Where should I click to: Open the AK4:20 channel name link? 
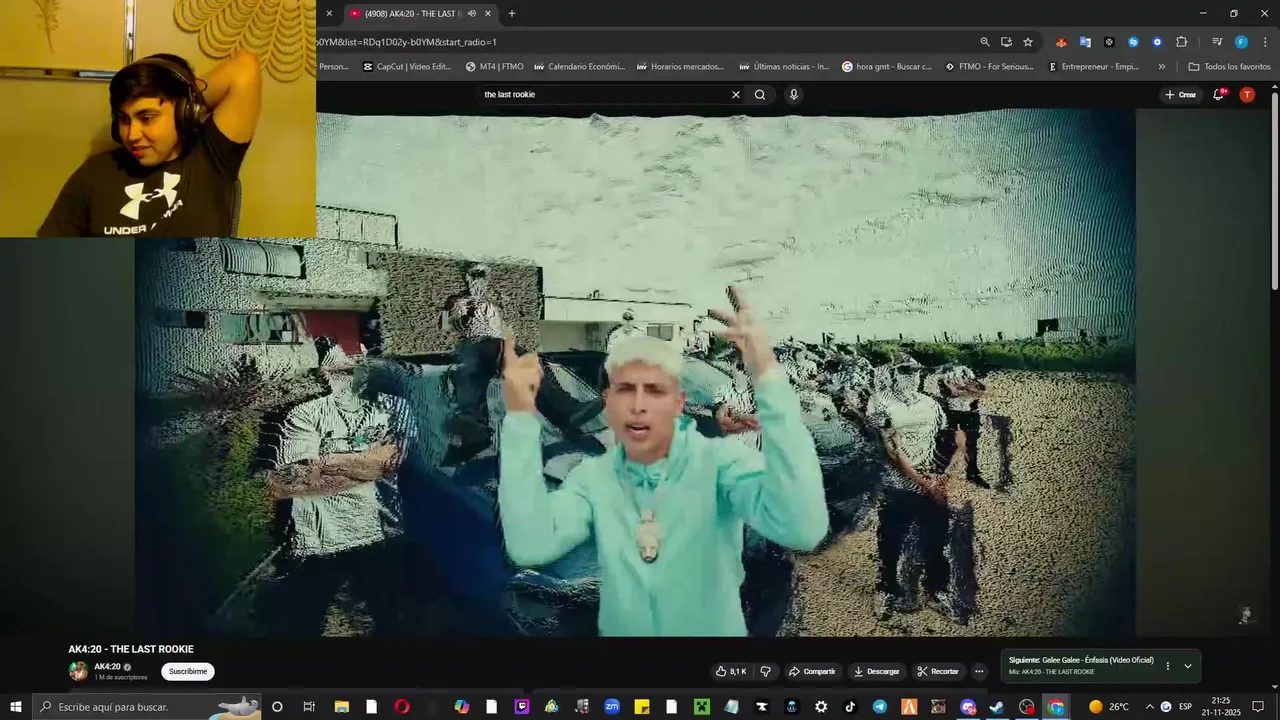[x=107, y=666]
